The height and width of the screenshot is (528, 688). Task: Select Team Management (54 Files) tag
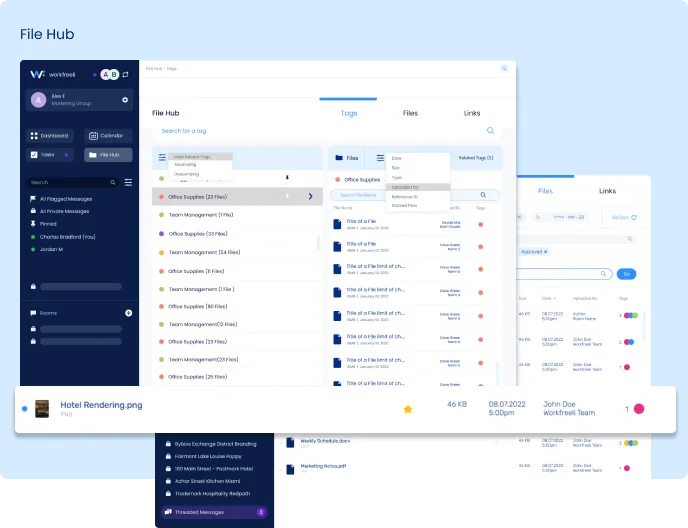pos(204,252)
